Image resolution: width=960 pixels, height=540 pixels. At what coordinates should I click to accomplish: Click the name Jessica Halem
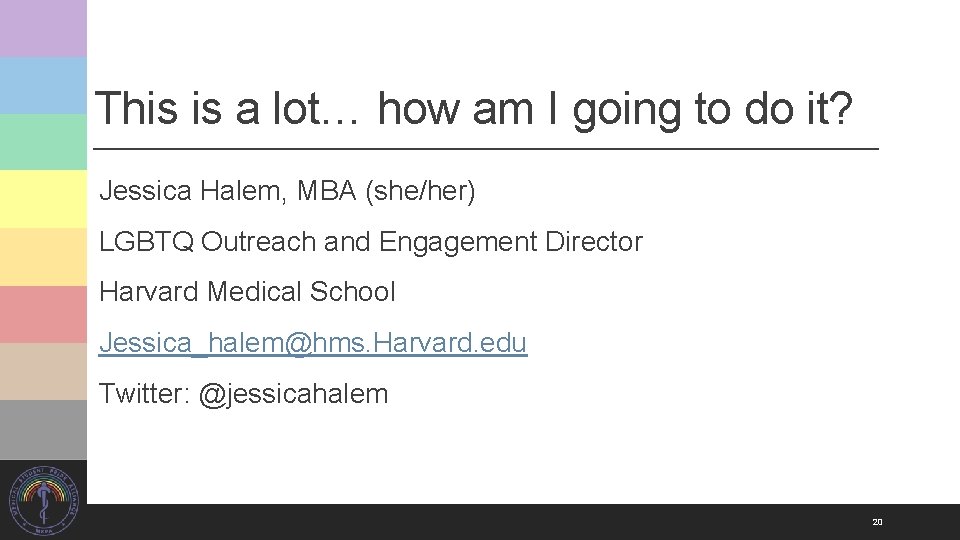tap(190, 191)
